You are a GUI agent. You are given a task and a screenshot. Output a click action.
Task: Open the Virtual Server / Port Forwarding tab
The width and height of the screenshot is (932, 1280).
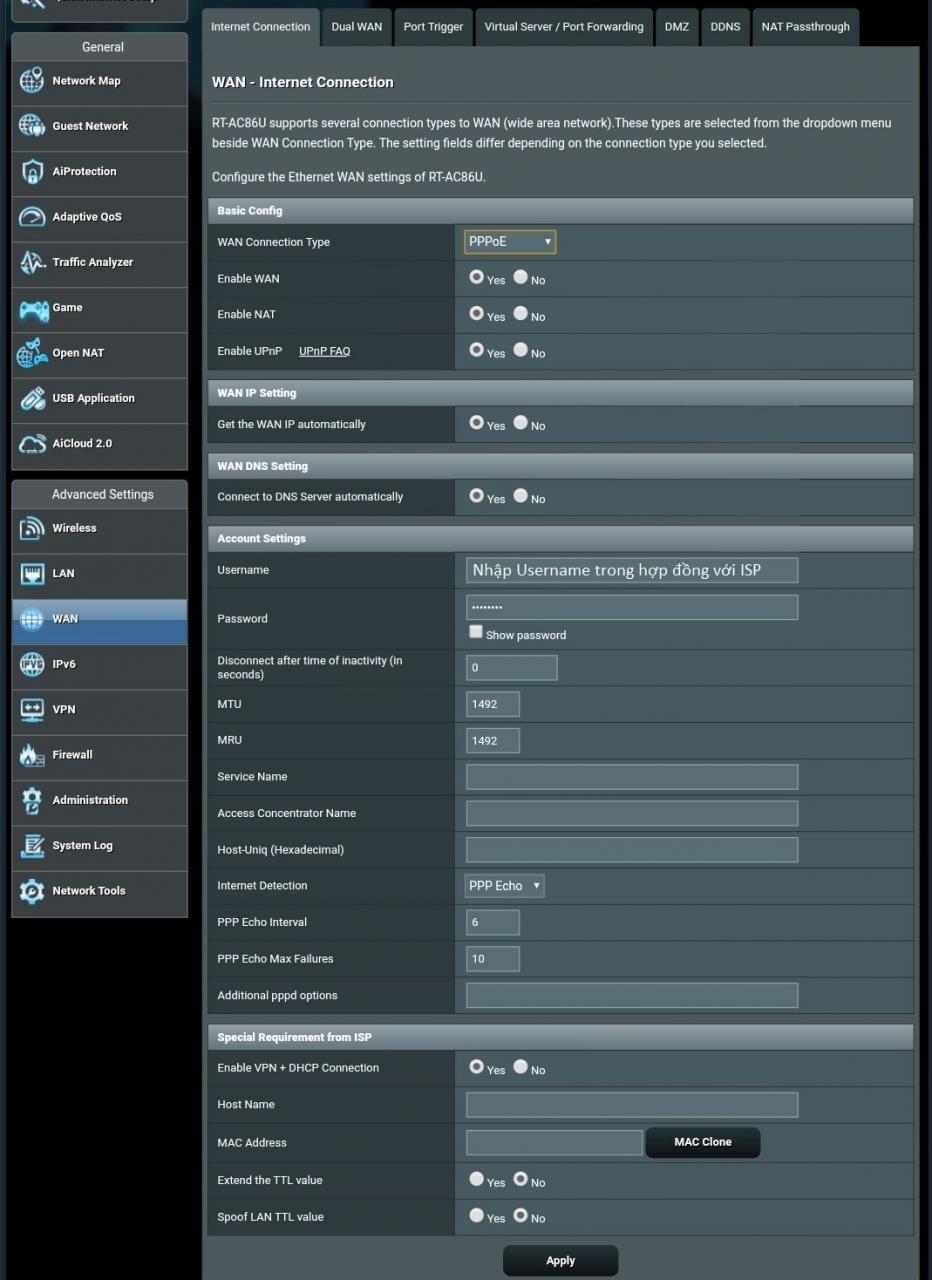(x=563, y=27)
